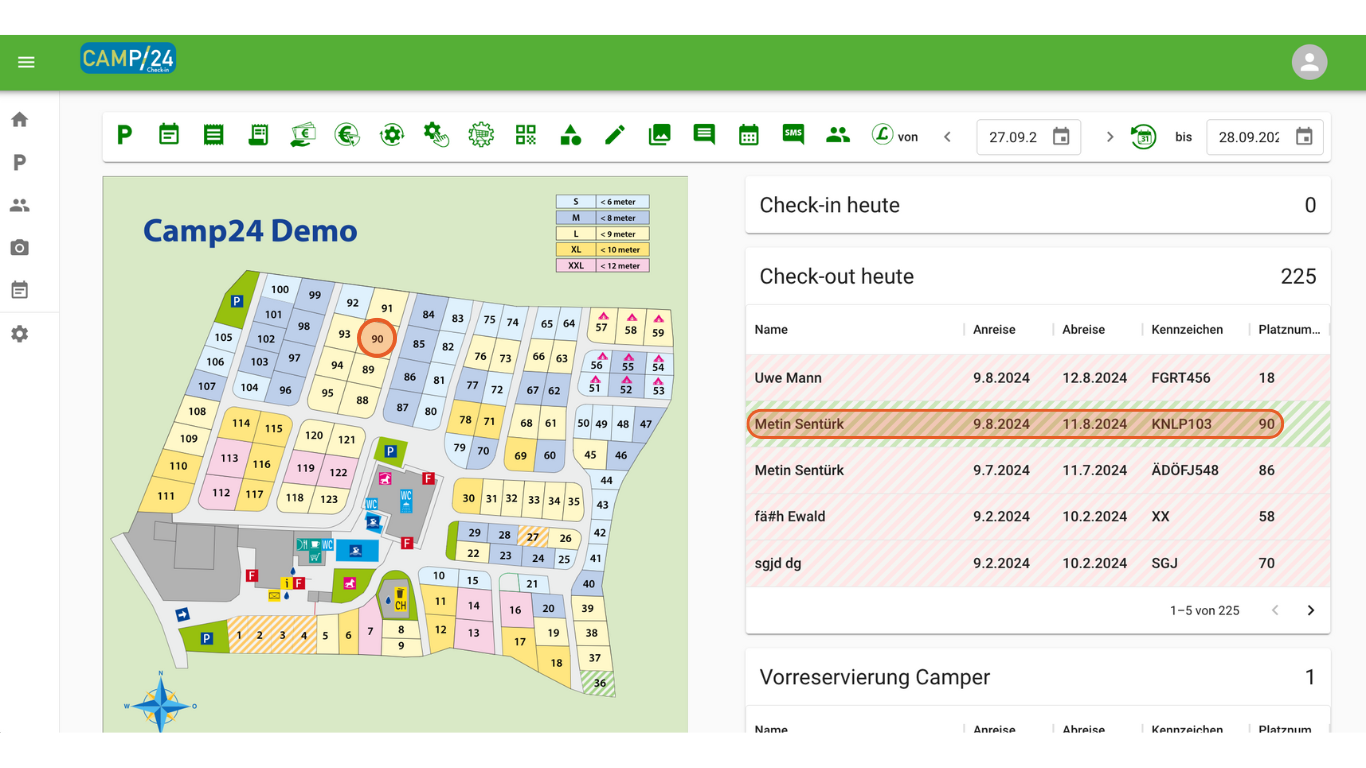Click the euro banknote in hand icon
This screenshot has height=768, width=1366.
[303, 135]
